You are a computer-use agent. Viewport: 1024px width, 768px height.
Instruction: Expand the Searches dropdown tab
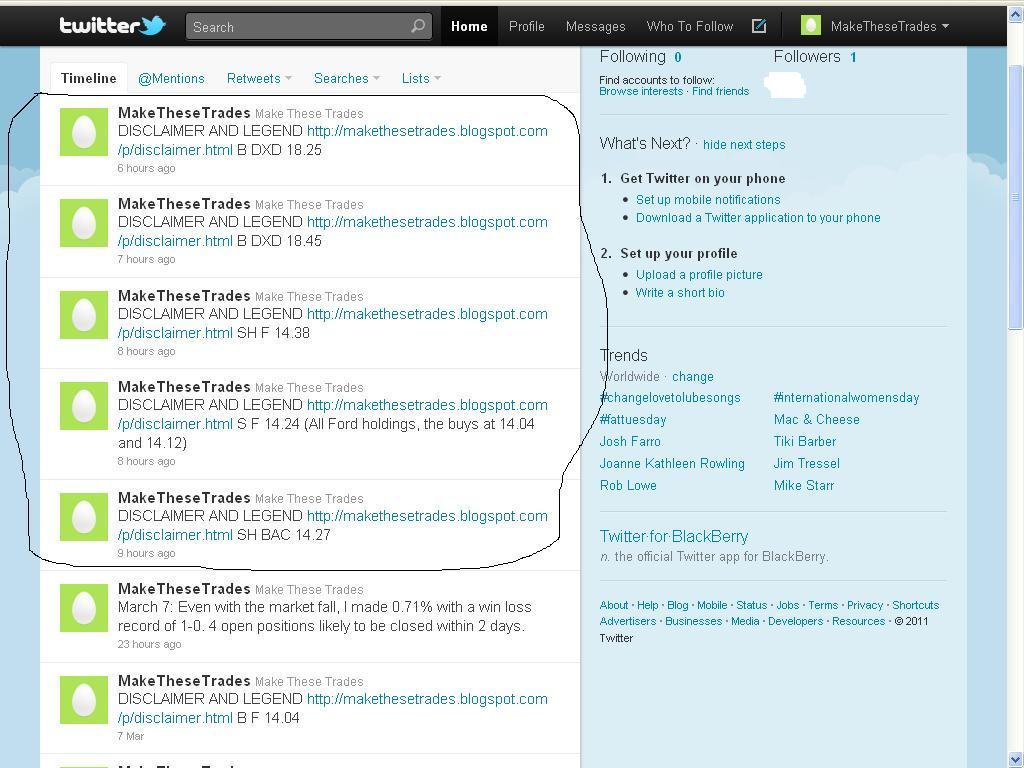click(346, 78)
